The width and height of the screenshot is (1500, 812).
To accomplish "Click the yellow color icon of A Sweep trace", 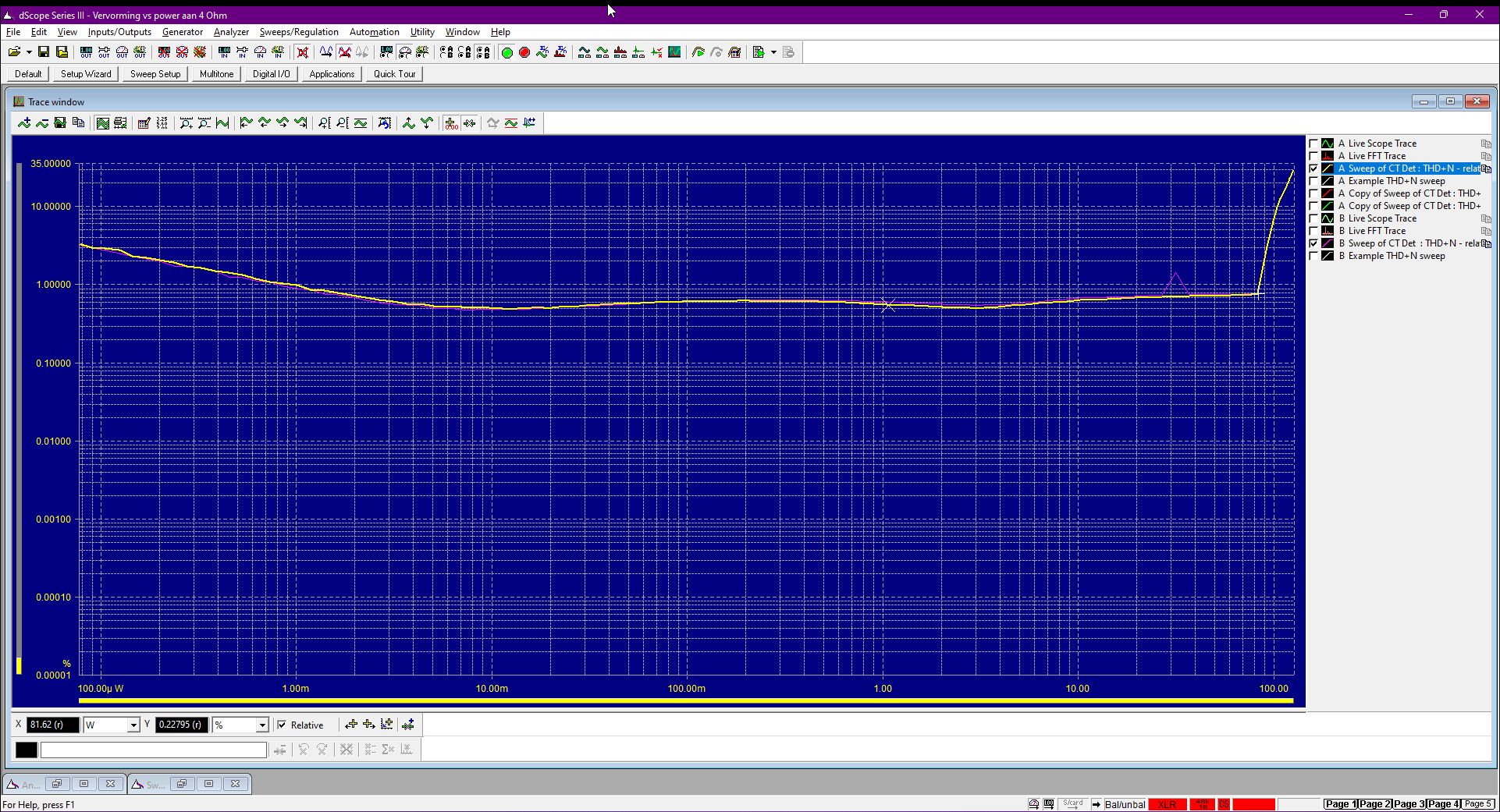I will pos(1328,168).
